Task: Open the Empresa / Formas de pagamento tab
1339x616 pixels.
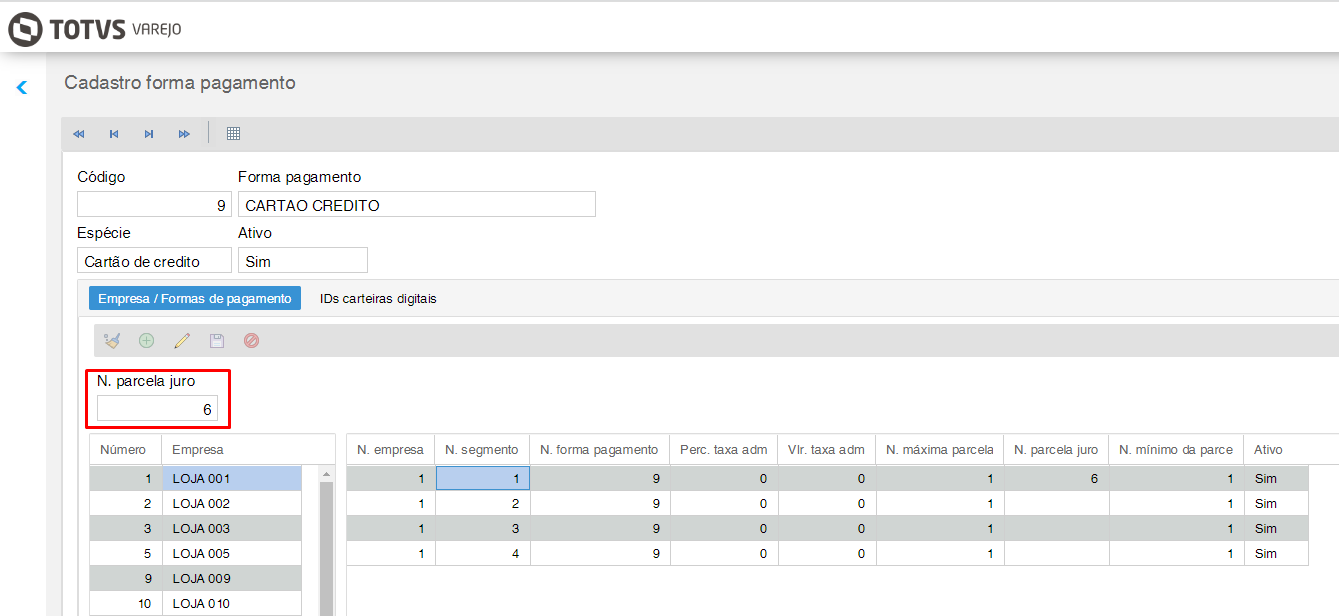Action: (x=195, y=299)
